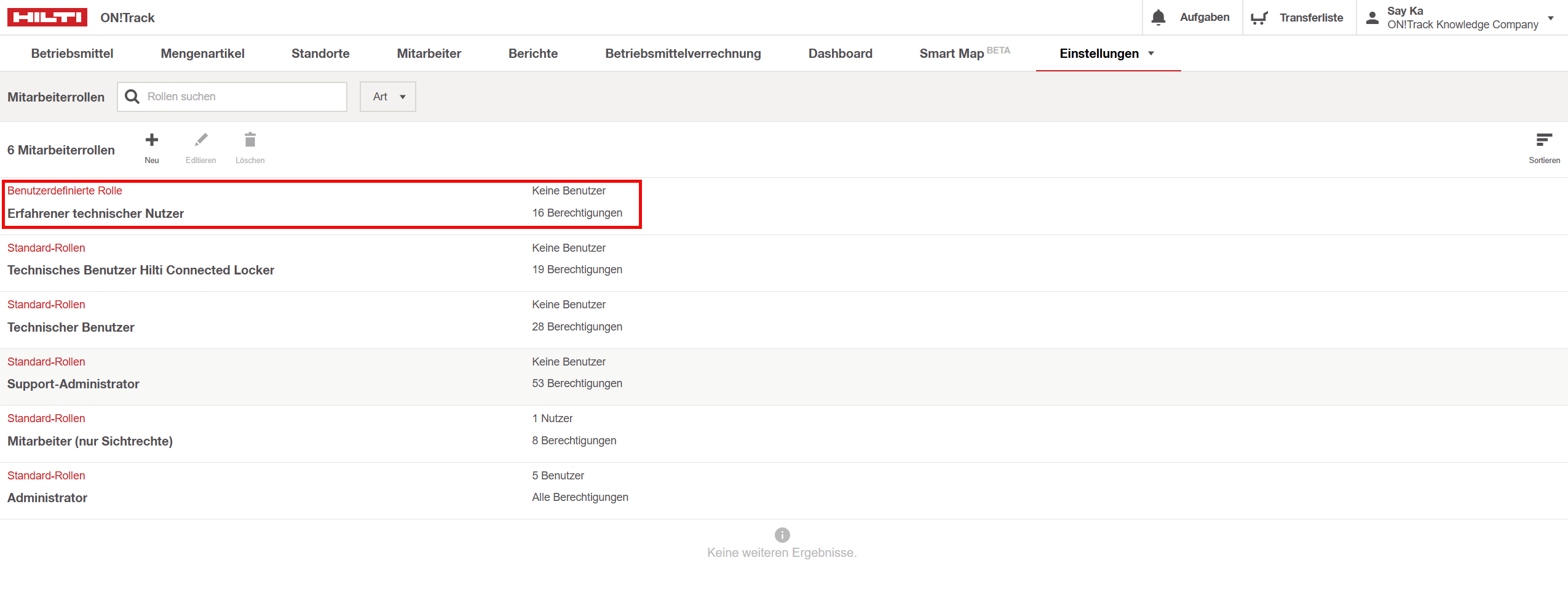Viewport: 1568px width, 592px height.
Task: Click 5 Benutzer text
Action: (558, 476)
